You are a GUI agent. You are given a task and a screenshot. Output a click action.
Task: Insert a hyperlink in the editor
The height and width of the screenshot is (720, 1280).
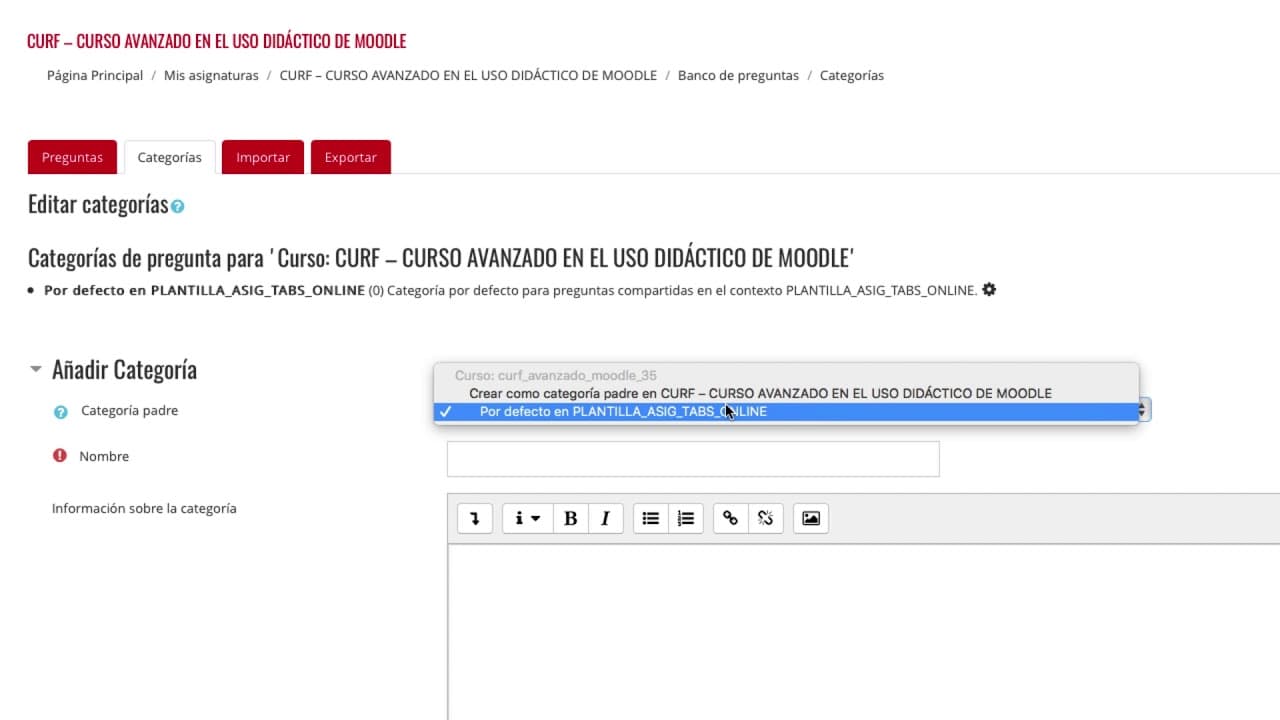730,518
